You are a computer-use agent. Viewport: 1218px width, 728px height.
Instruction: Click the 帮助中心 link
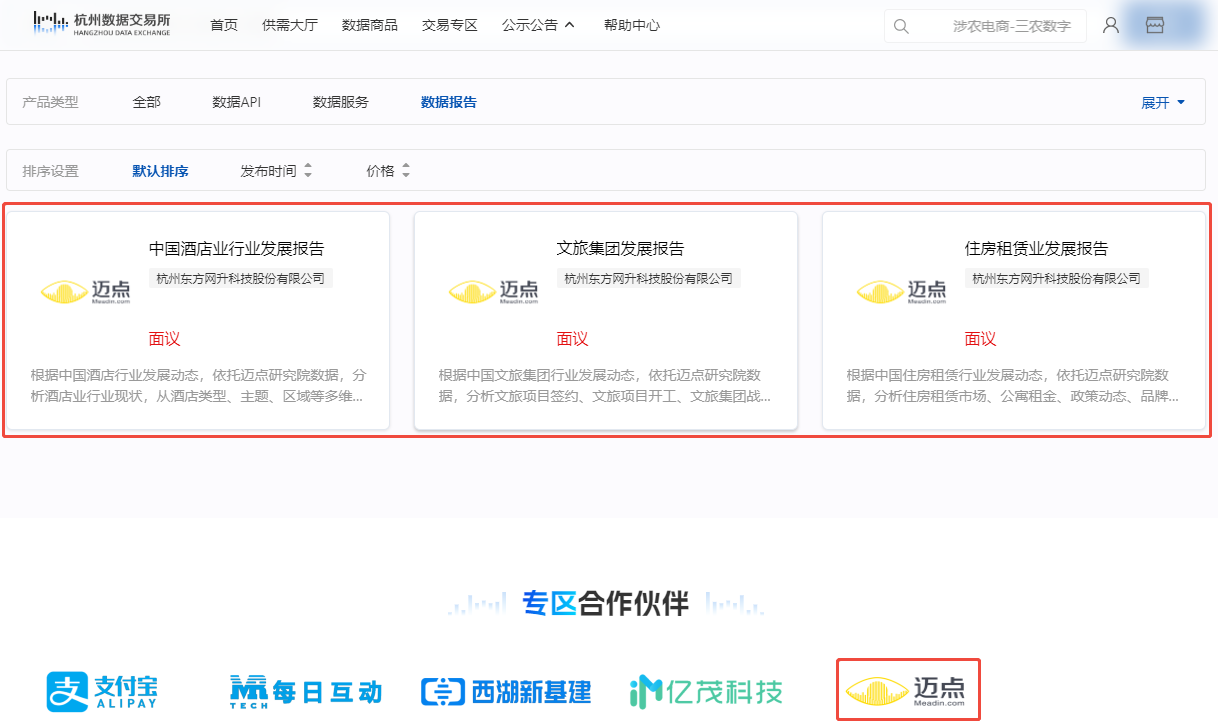[x=632, y=25]
